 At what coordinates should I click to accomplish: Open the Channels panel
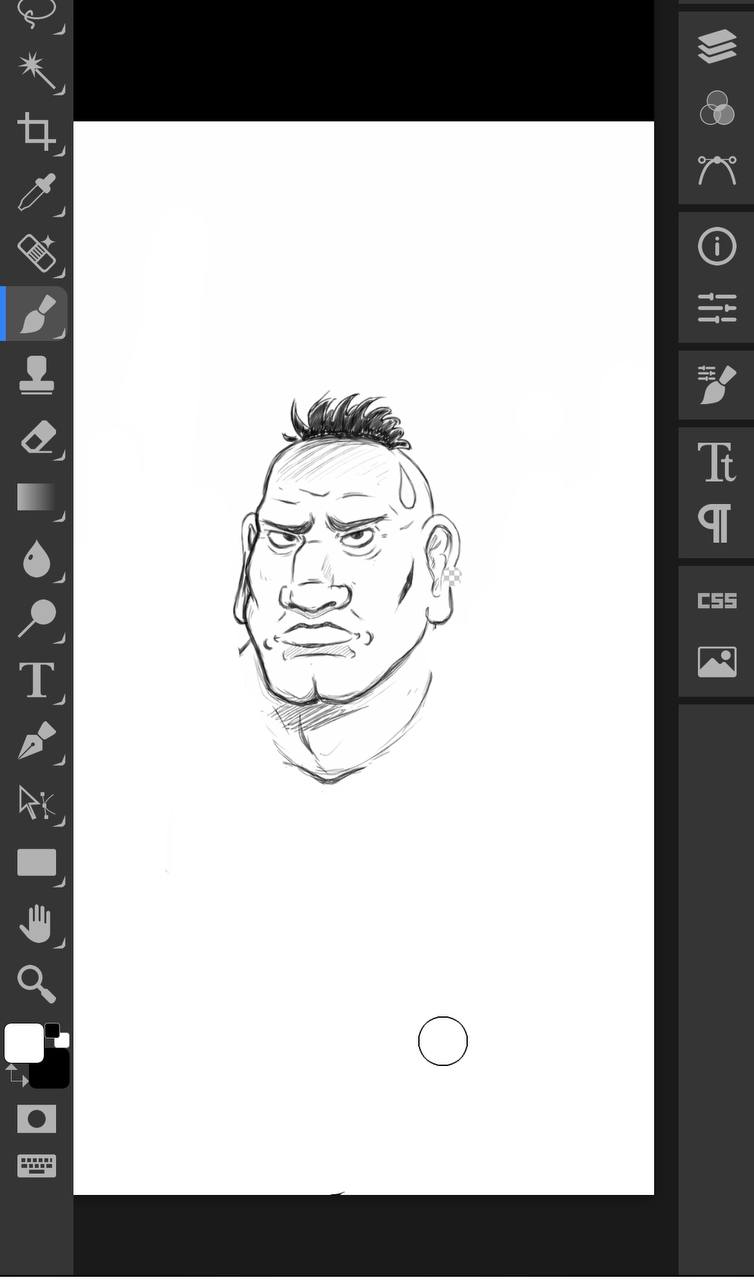pos(717,108)
